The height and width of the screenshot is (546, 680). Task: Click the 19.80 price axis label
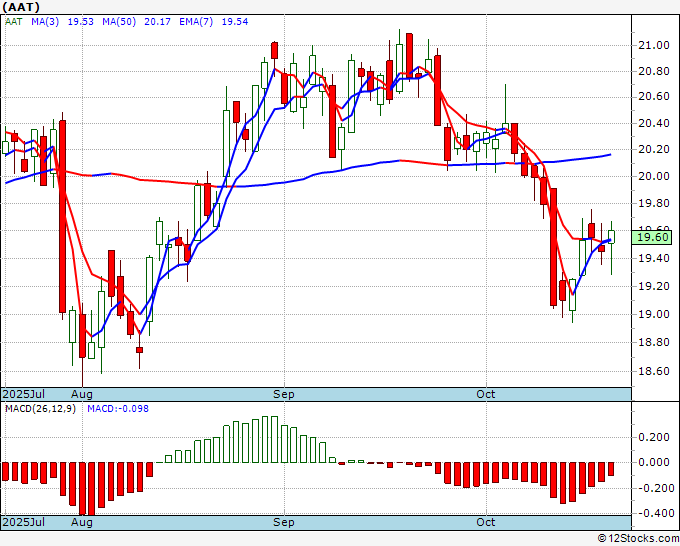click(x=654, y=203)
